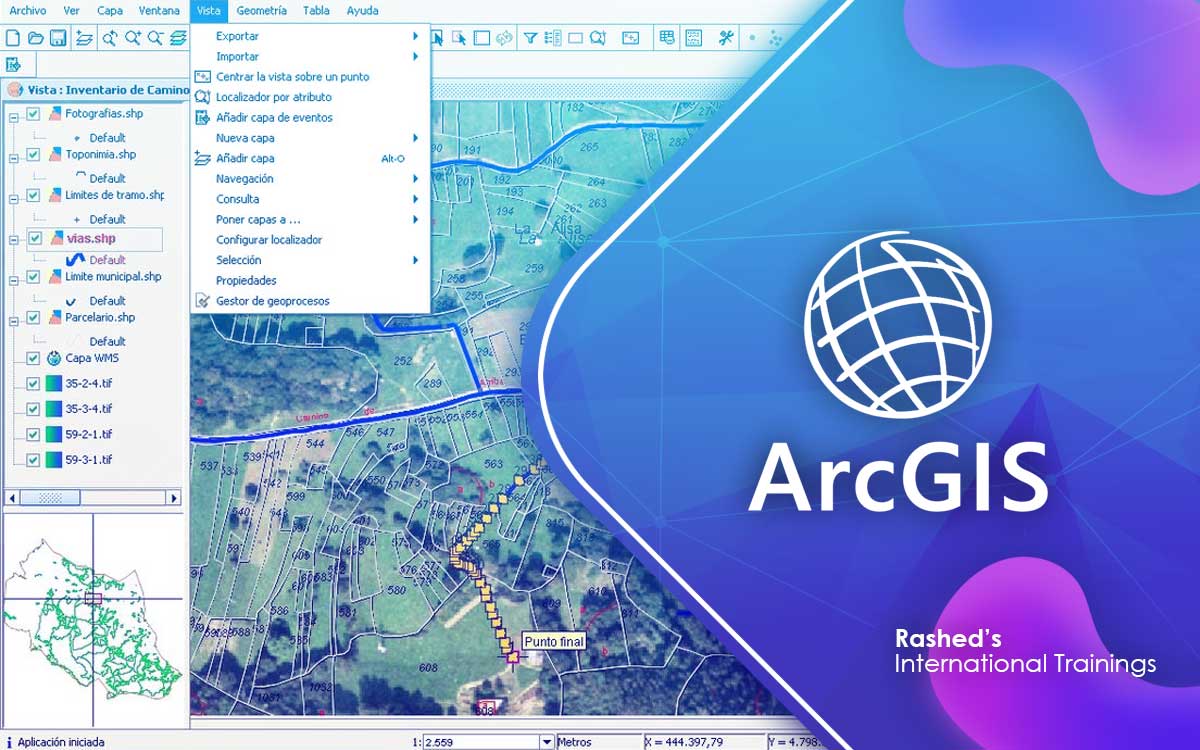Choose Gestor de geoprocesos menu entry
1200x750 pixels.
310,300
